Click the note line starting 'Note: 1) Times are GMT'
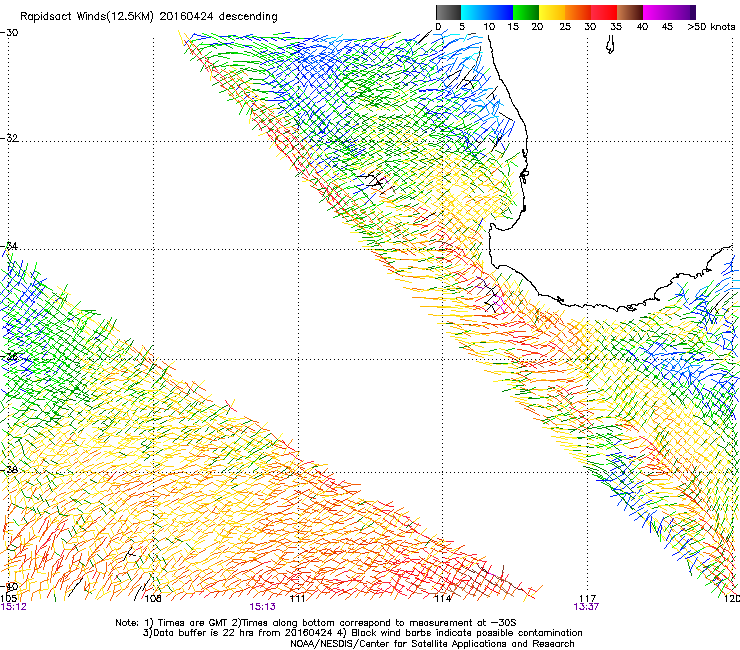Screen dimensions: 740x650 coord(316,623)
